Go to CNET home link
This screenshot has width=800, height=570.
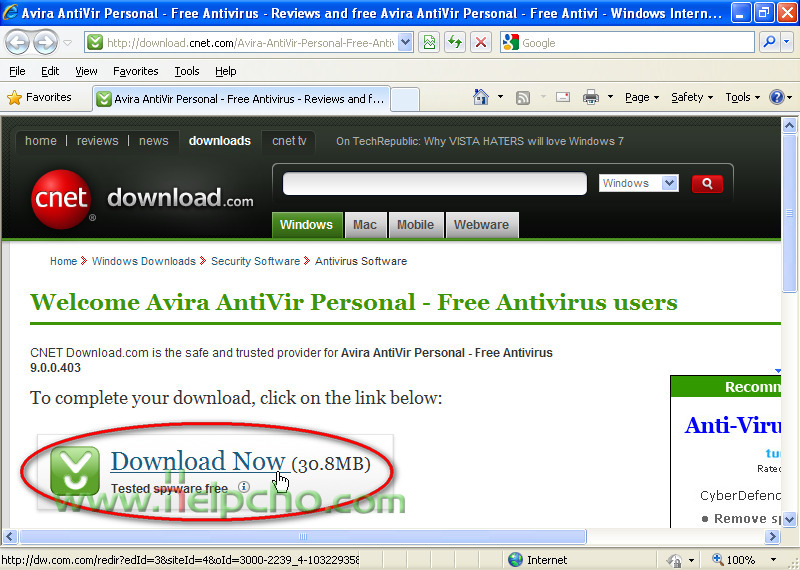[41, 141]
